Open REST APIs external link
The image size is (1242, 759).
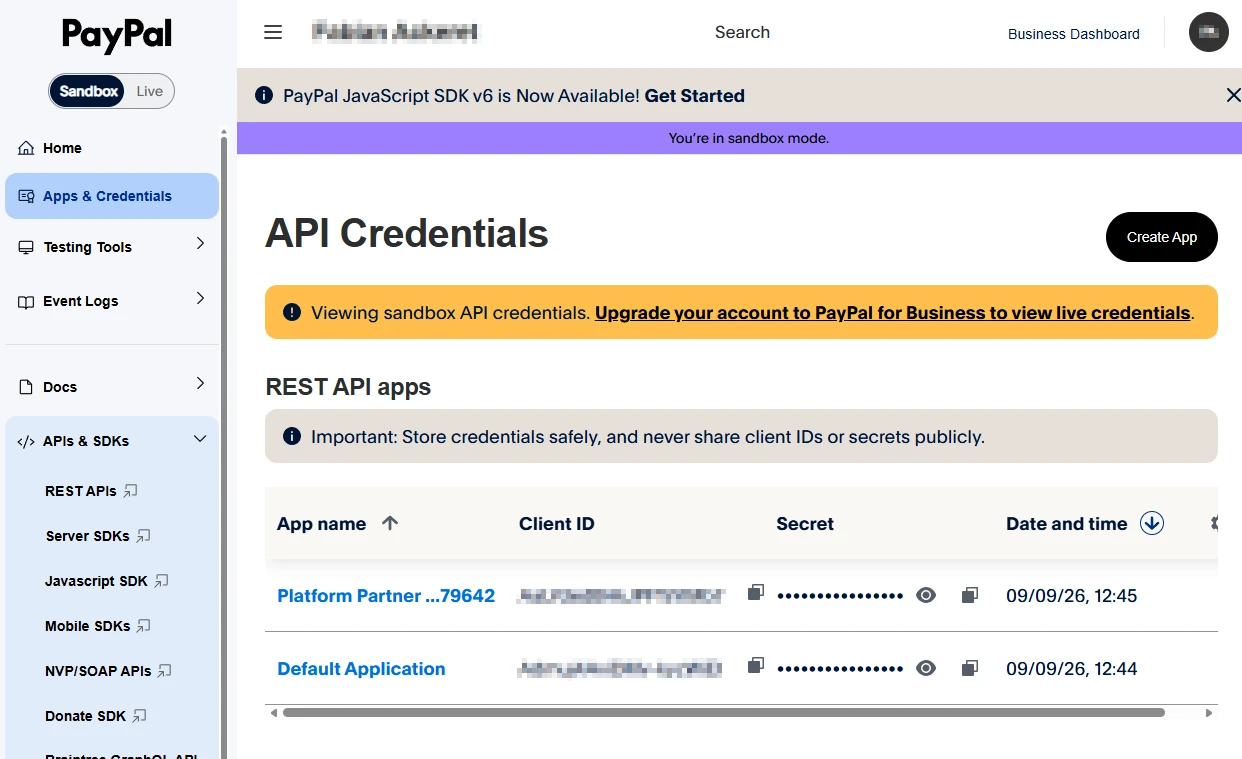tap(91, 491)
